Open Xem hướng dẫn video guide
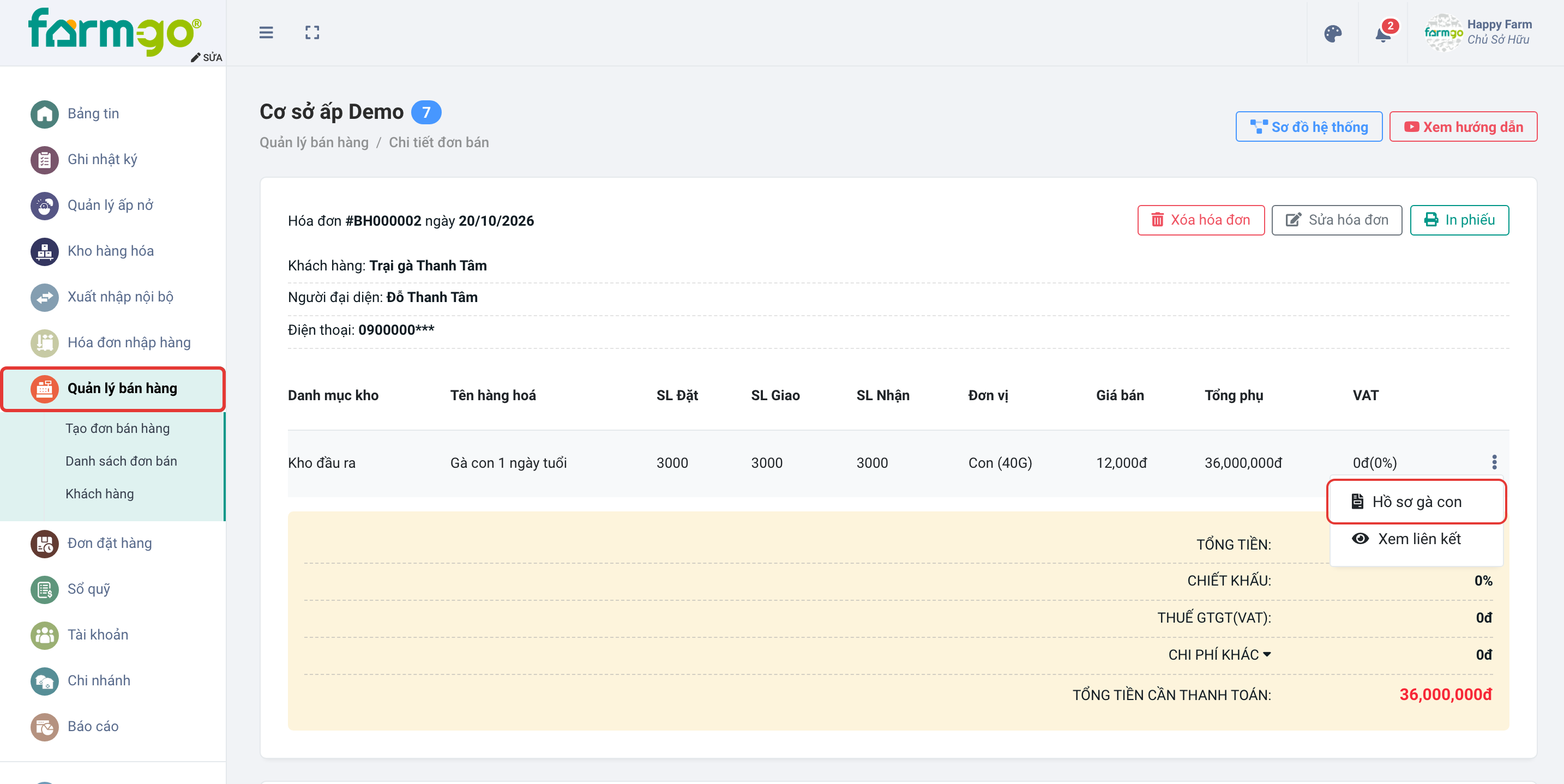This screenshot has height=784, width=1564. [x=1463, y=127]
